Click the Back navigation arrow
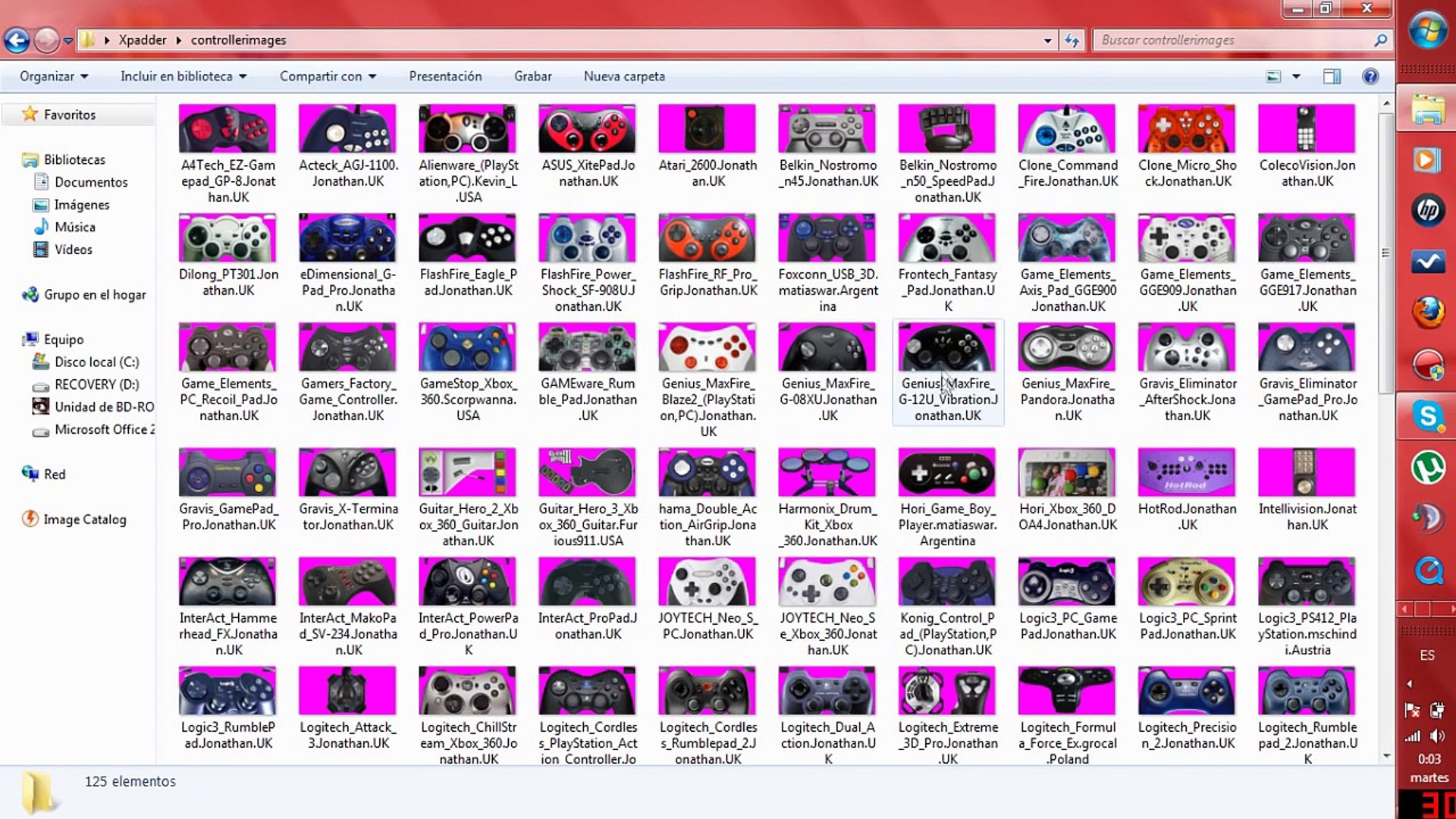Viewport: 1456px width, 819px height. pos(17,40)
